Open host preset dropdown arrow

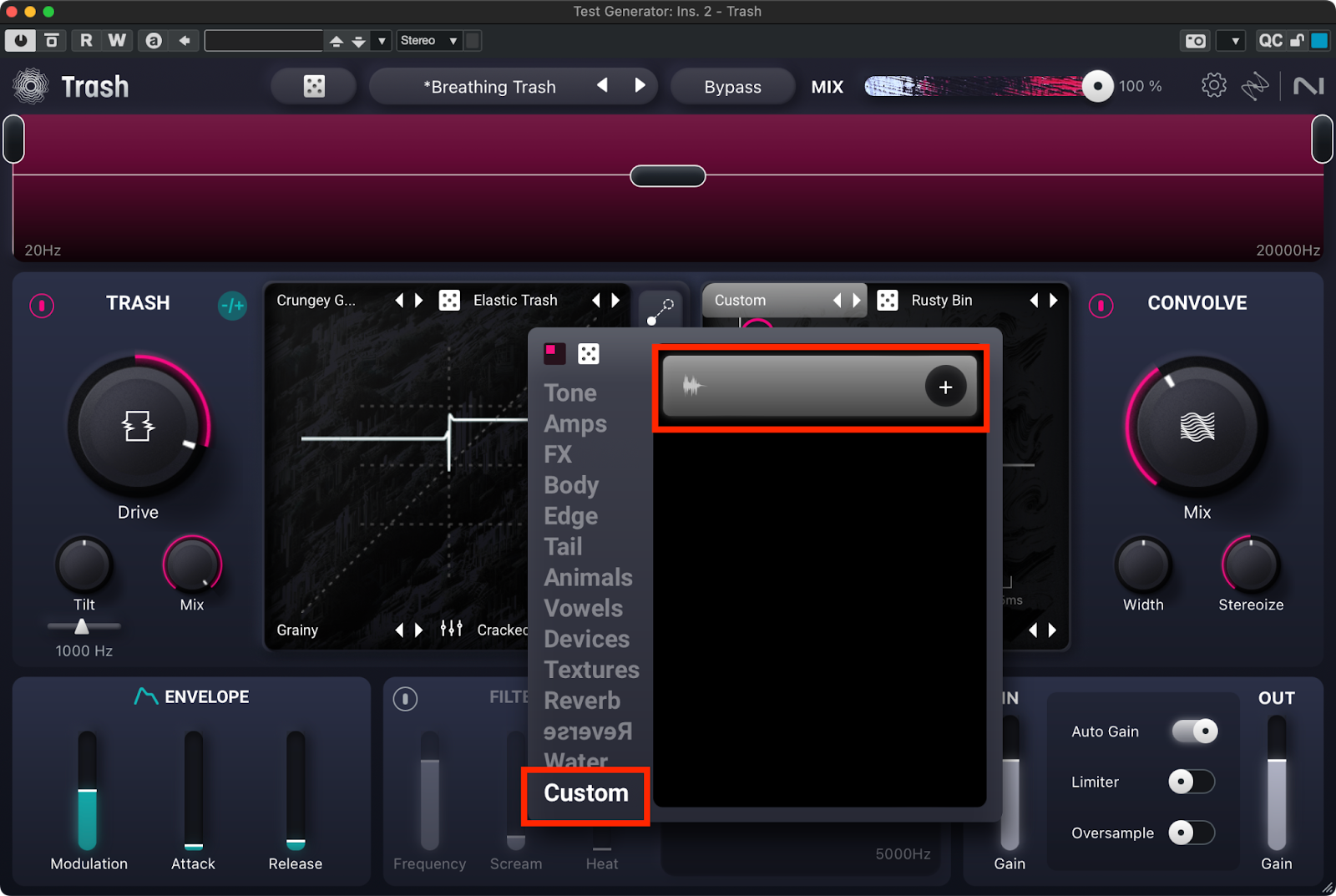(x=382, y=40)
